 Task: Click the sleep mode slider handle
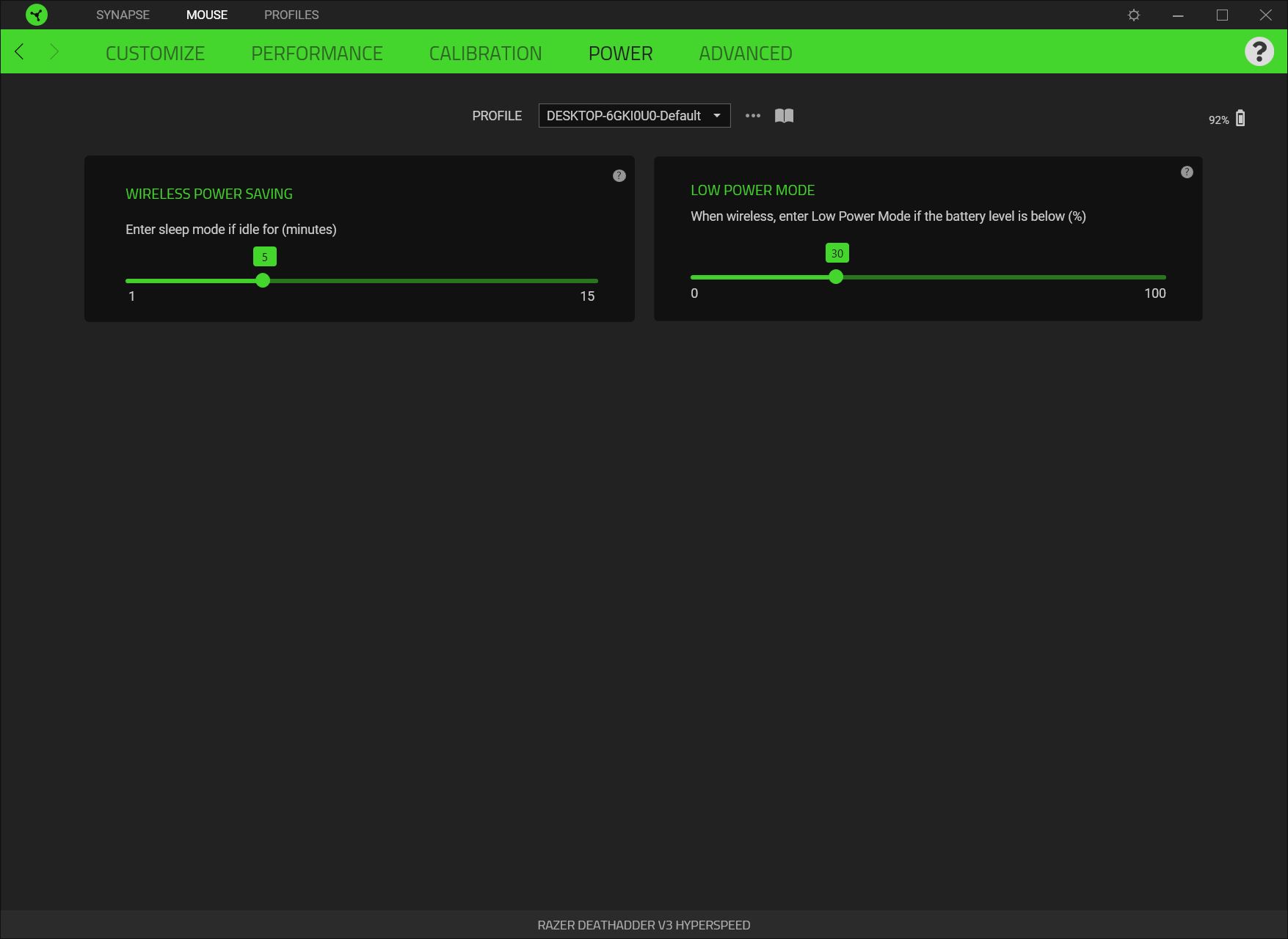pos(263,280)
